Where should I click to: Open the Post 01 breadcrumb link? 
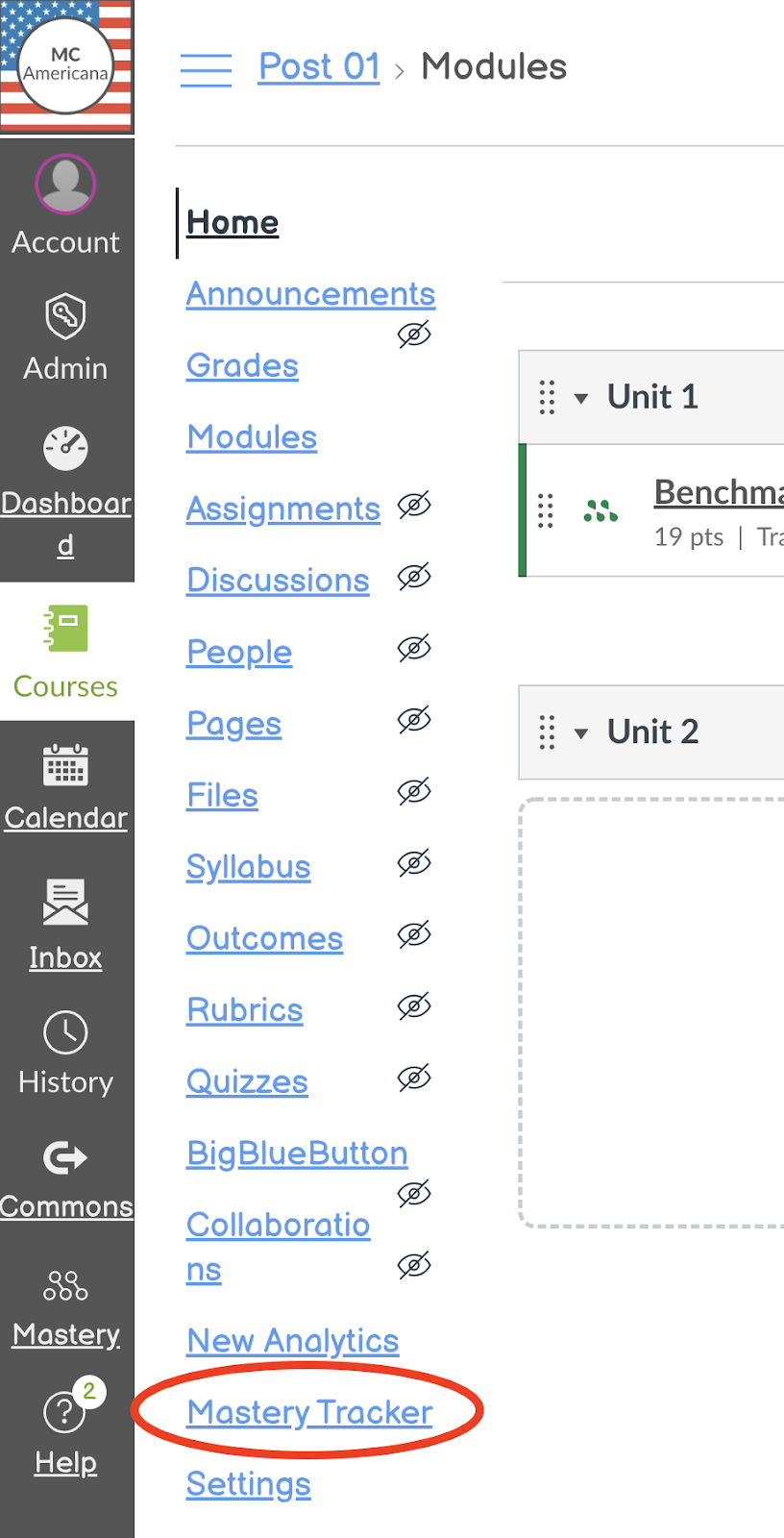click(319, 66)
